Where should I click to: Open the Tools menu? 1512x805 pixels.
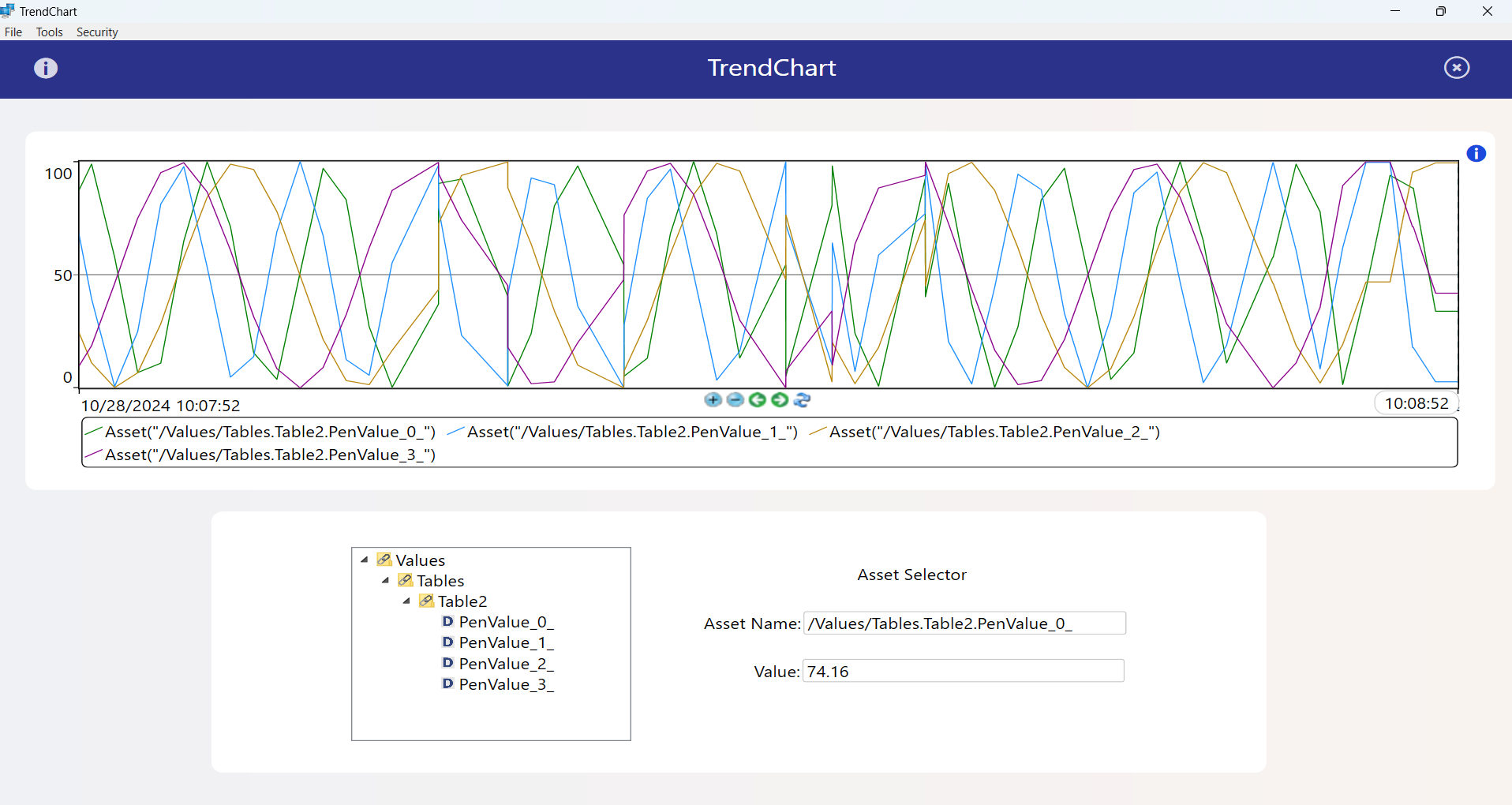point(49,32)
